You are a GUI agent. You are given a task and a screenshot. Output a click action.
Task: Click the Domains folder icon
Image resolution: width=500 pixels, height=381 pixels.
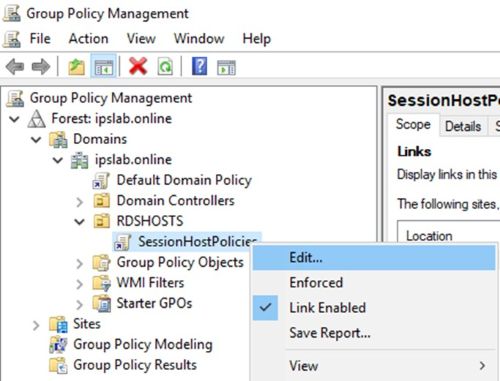point(58,139)
